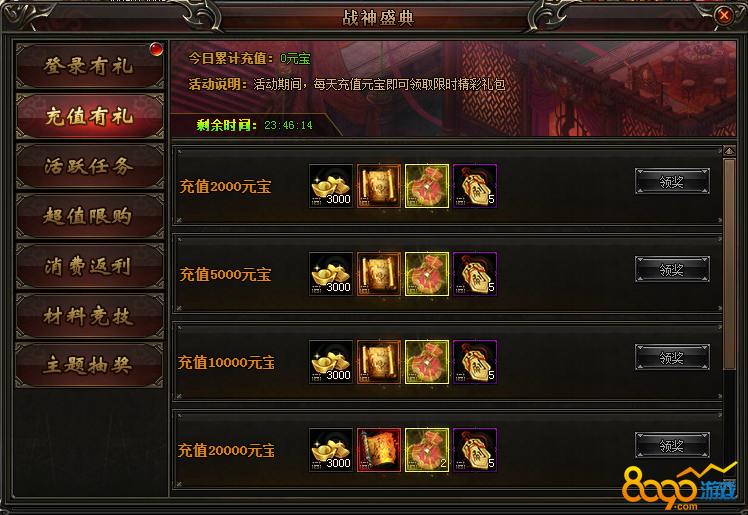
Task: Select the red flaming scroll in 充值20000元宝 row
Action: tap(379, 450)
